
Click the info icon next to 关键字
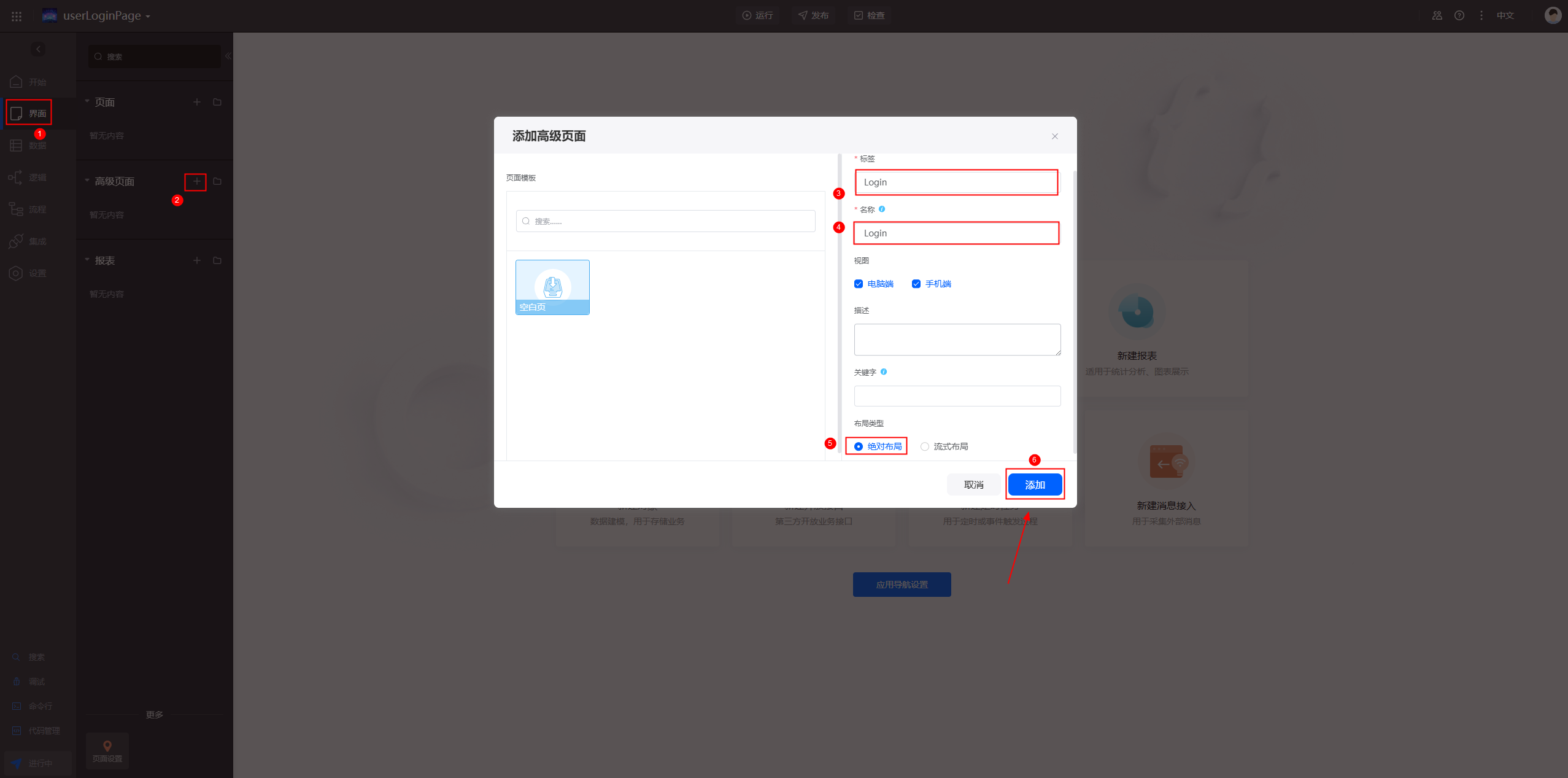[x=884, y=372]
